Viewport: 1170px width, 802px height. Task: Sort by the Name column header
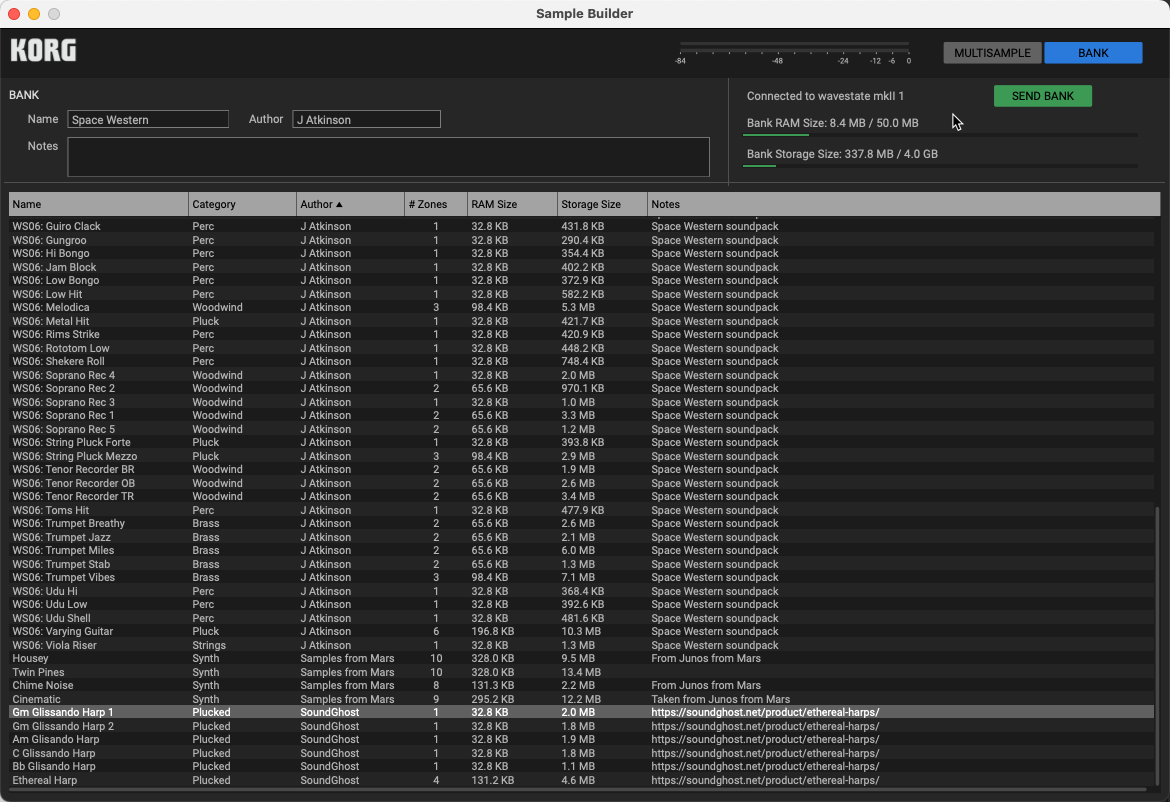pos(98,204)
